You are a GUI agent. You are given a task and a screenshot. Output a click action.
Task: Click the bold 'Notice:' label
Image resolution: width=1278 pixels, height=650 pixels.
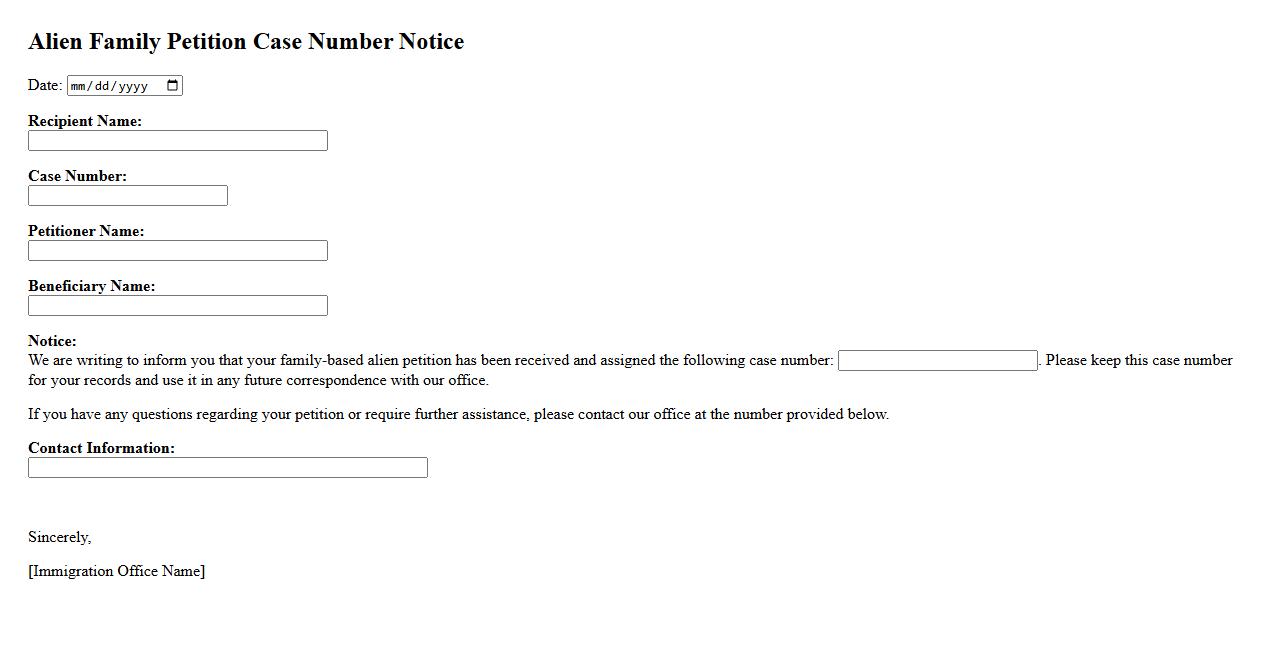(52, 341)
